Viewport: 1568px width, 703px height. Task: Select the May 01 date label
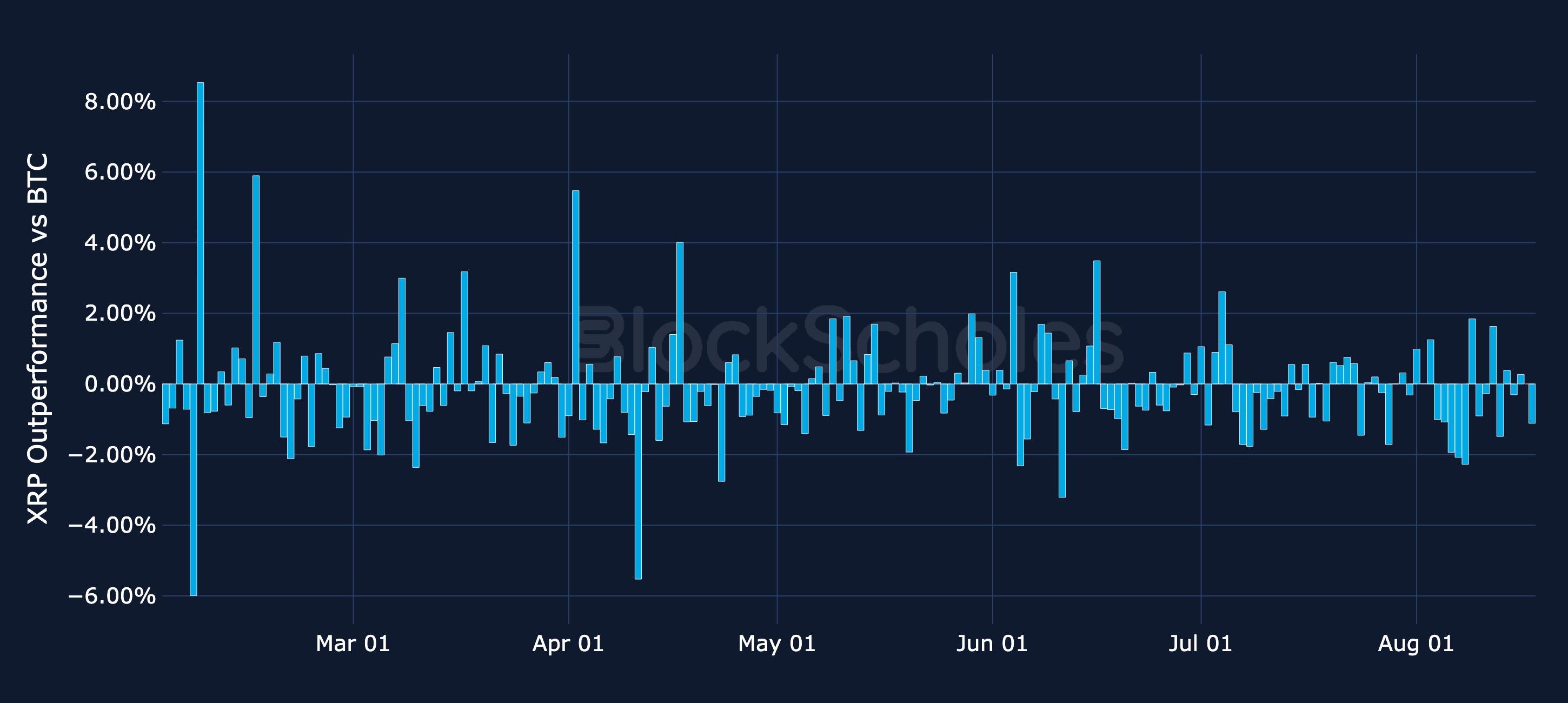click(x=776, y=644)
